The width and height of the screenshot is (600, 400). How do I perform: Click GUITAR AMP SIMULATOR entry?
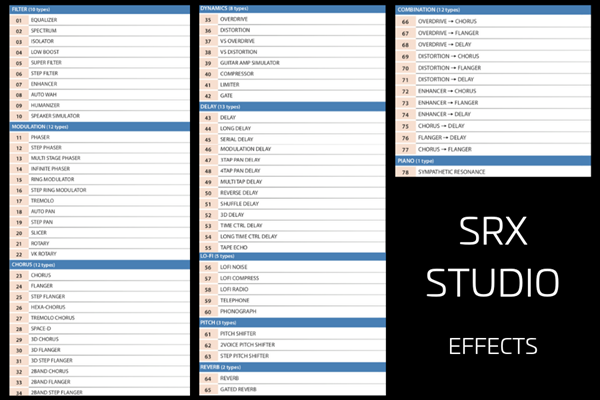[292, 63]
